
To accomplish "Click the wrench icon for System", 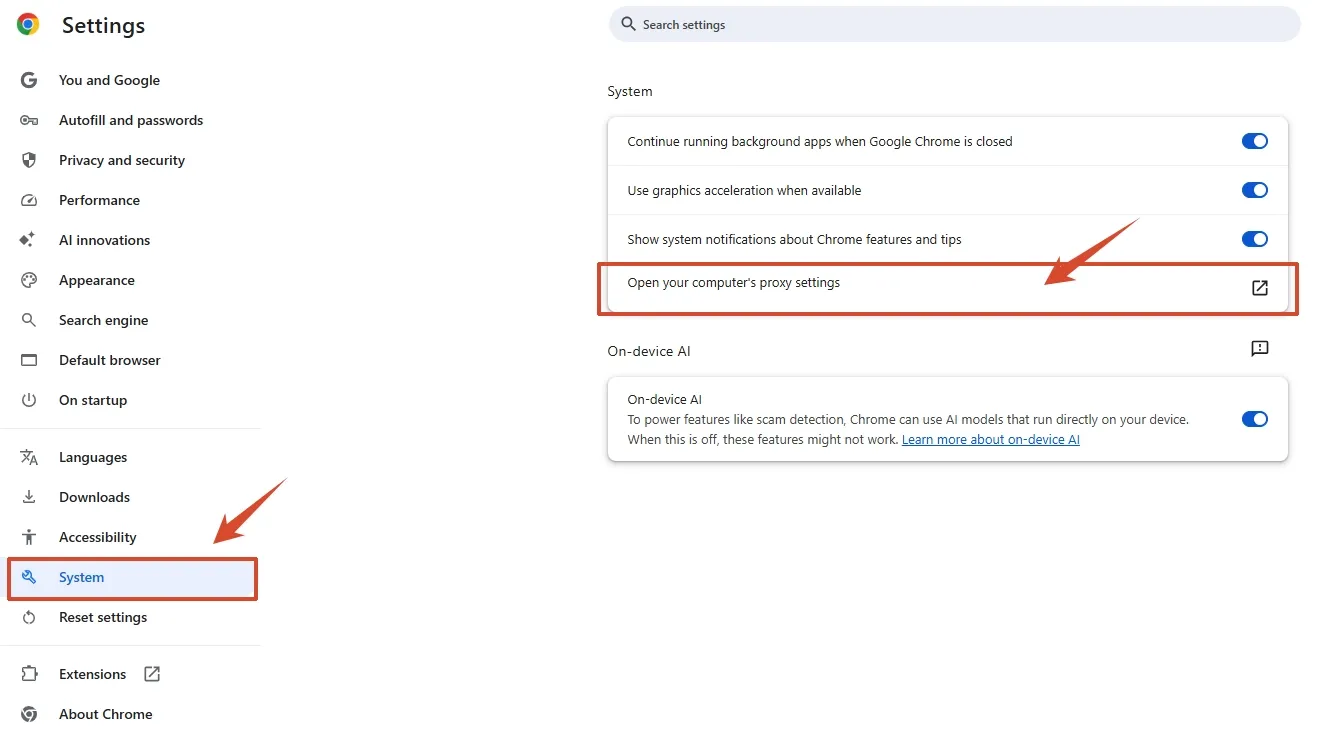I will pyautogui.click(x=29, y=577).
